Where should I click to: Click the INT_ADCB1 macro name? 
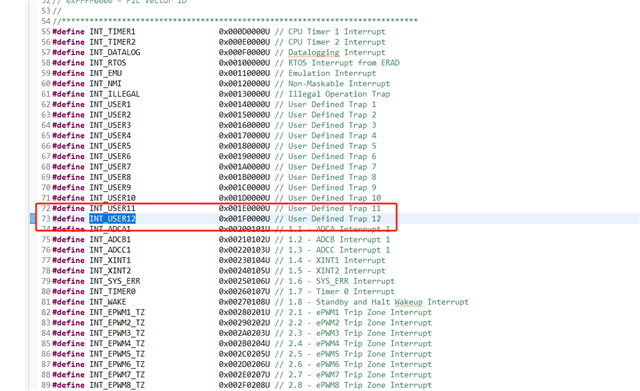tap(110, 240)
